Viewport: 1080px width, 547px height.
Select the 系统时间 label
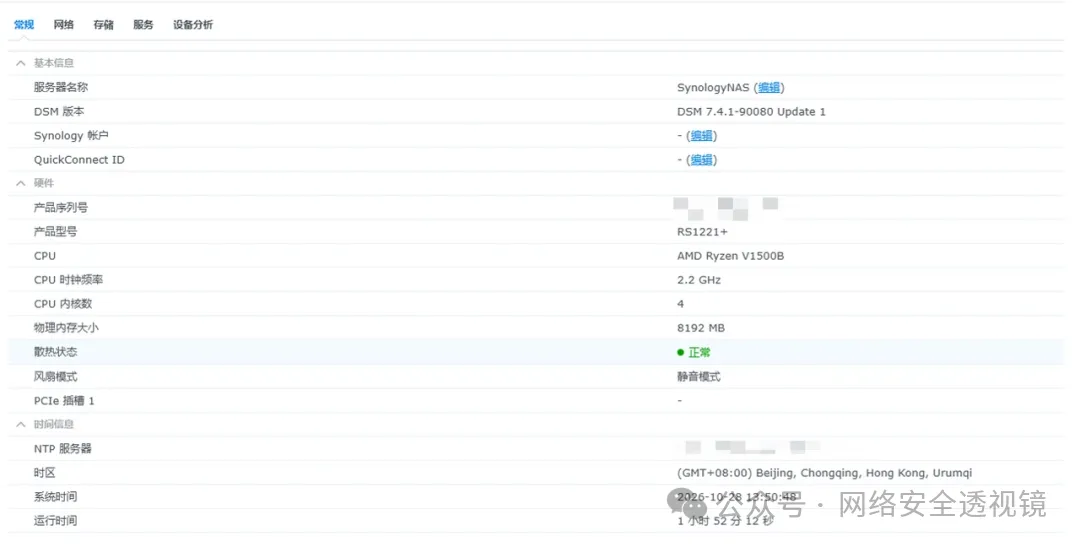[x=55, y=497]
